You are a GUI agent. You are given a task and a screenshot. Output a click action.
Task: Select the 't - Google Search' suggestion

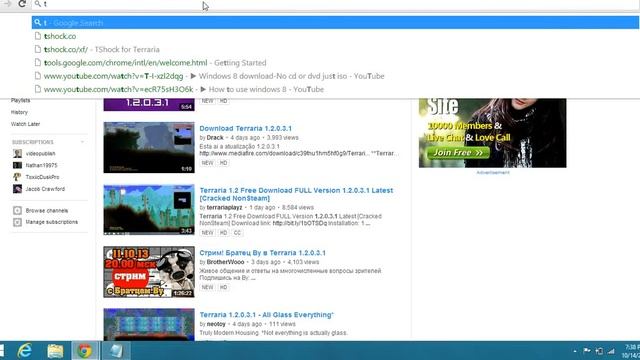(x=335, y=23)
